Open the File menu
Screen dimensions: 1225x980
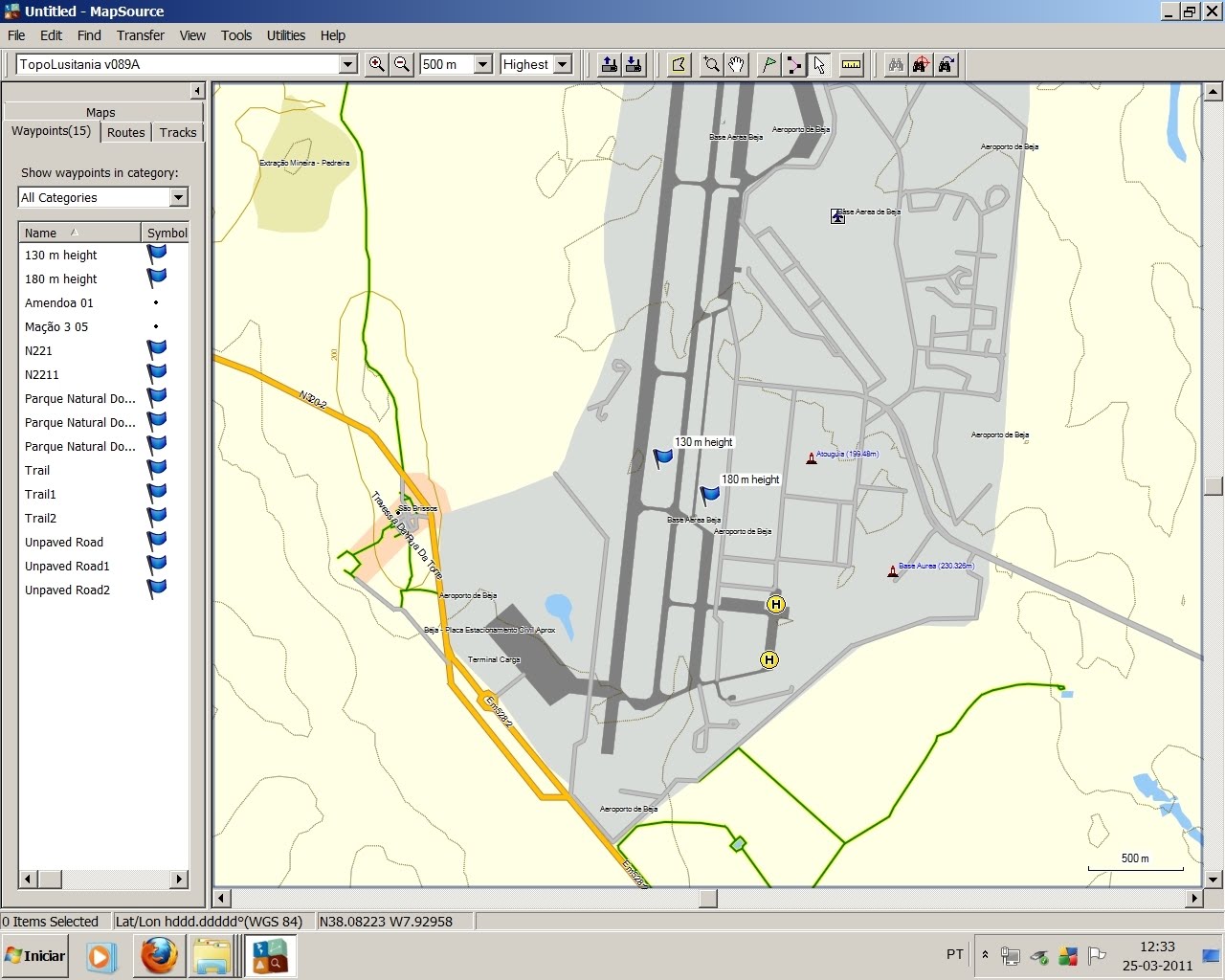pyautogui.click(x=16, y=35)
